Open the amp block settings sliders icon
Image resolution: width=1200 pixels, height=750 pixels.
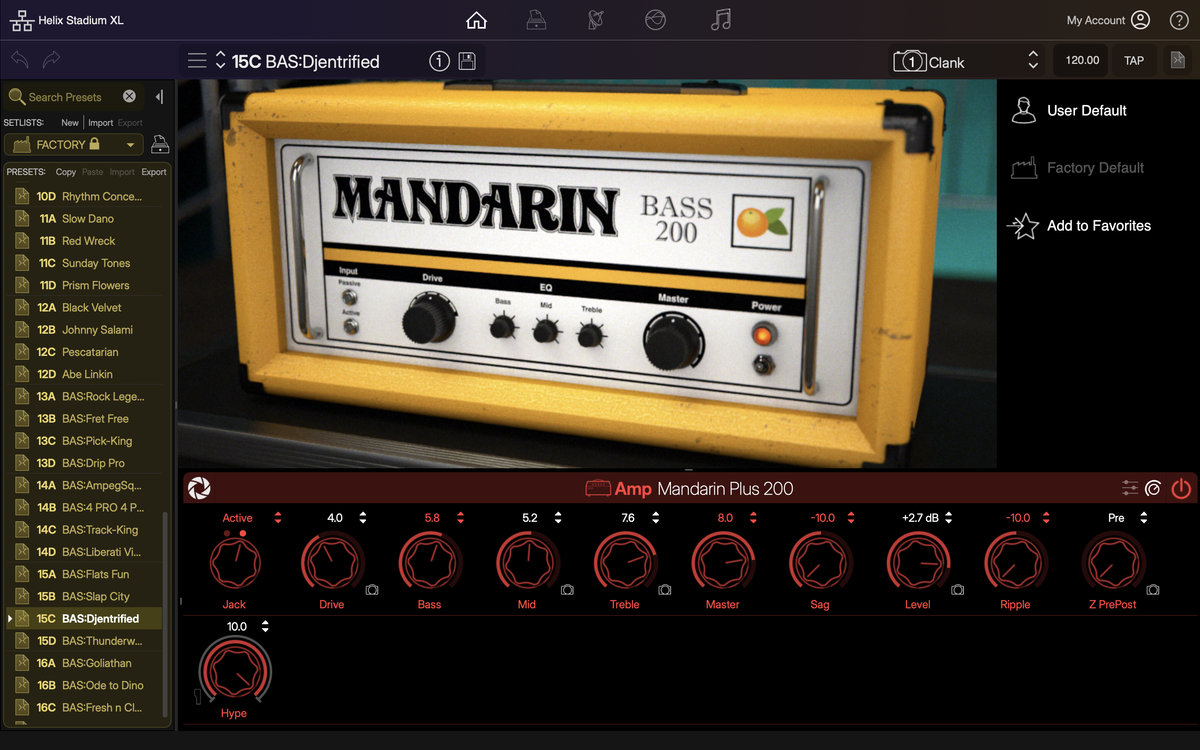(1130, 488)
